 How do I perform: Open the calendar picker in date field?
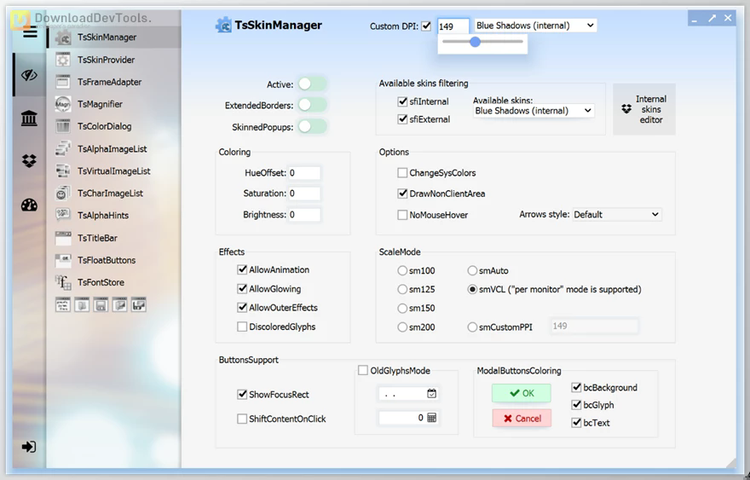pyautogui.click(x=431, y=393)
